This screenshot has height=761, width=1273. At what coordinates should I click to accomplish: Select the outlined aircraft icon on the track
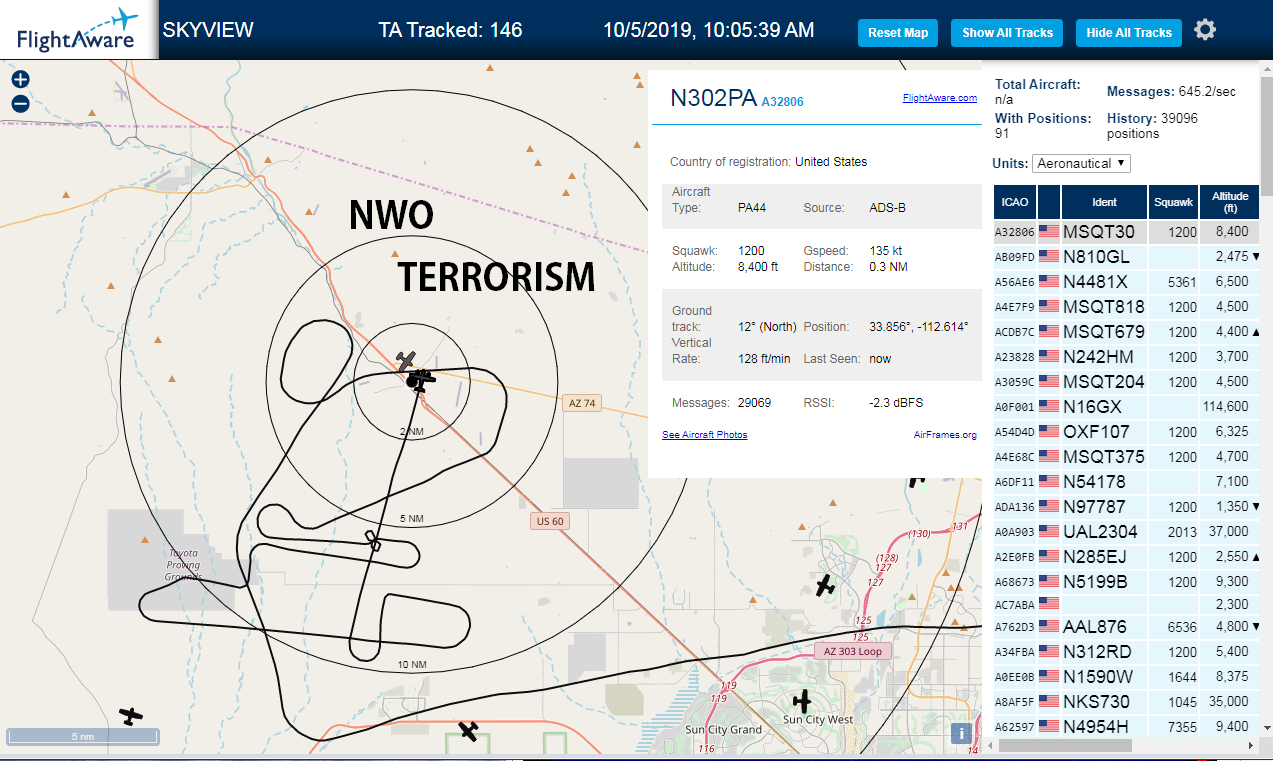pos(373,541)
